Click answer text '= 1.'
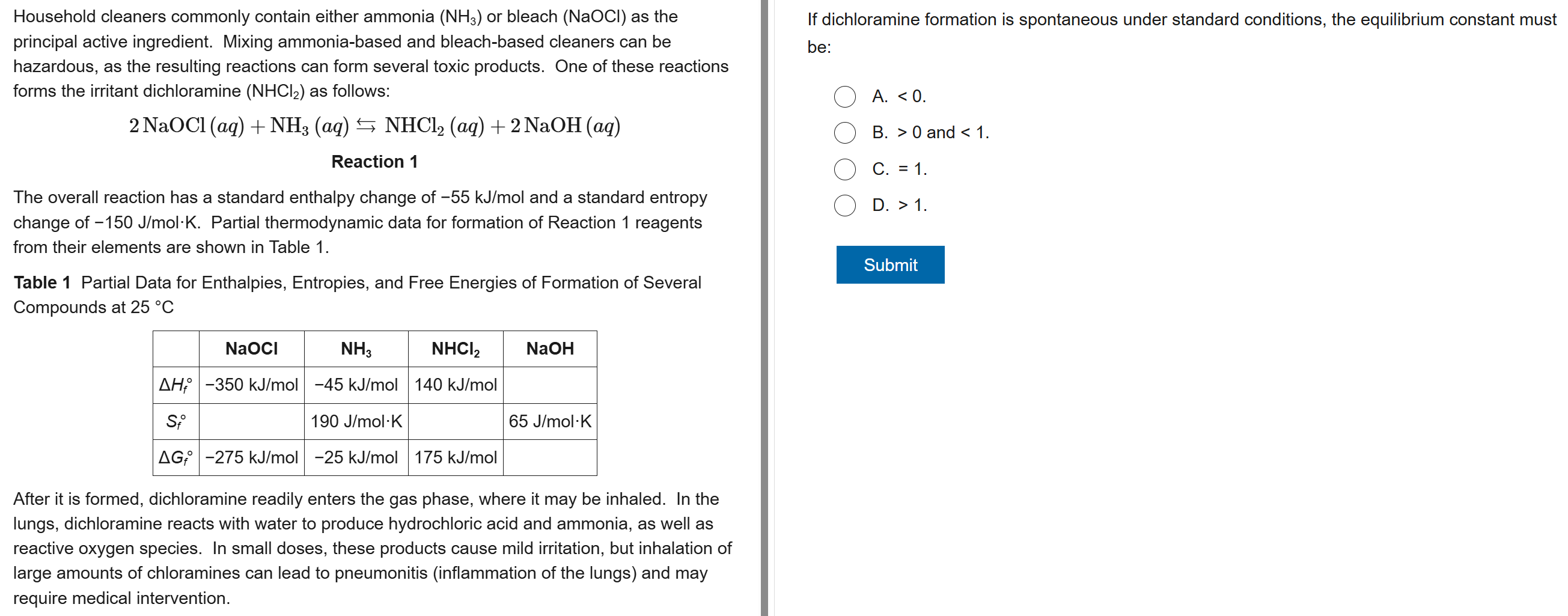Screen dimensions: 1568x616 [x=912, y=169]
